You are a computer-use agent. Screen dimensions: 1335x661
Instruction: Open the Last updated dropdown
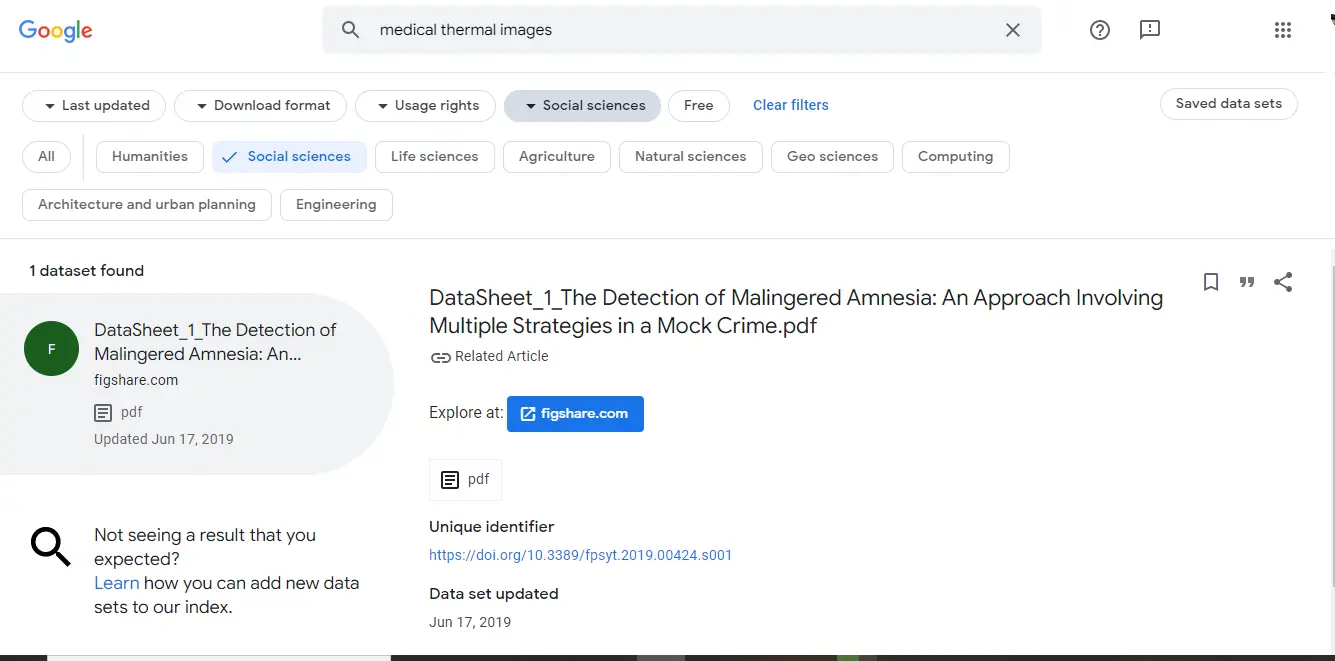point(93,105)
